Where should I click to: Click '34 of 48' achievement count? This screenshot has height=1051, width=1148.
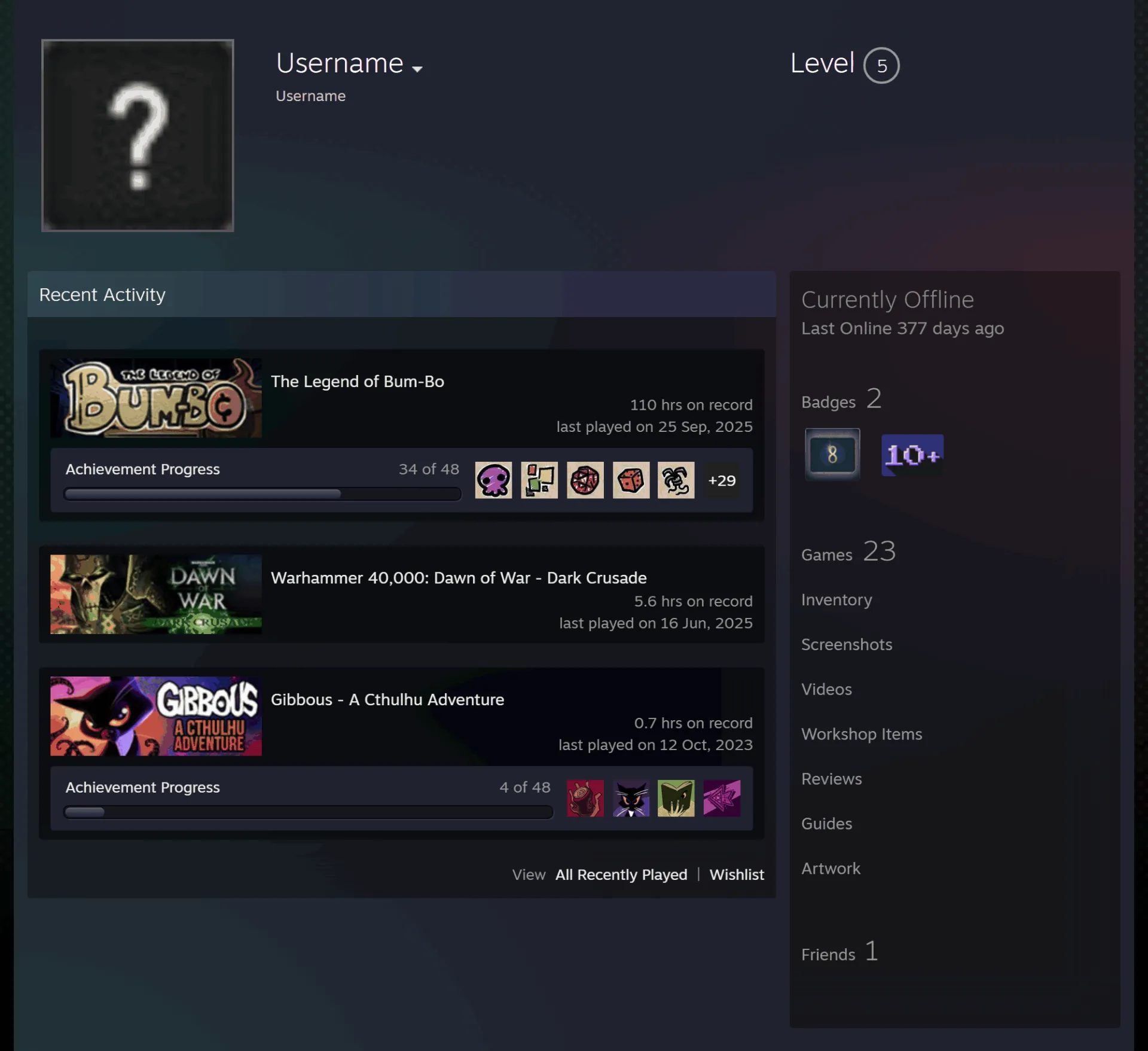[x=429, y=469]
